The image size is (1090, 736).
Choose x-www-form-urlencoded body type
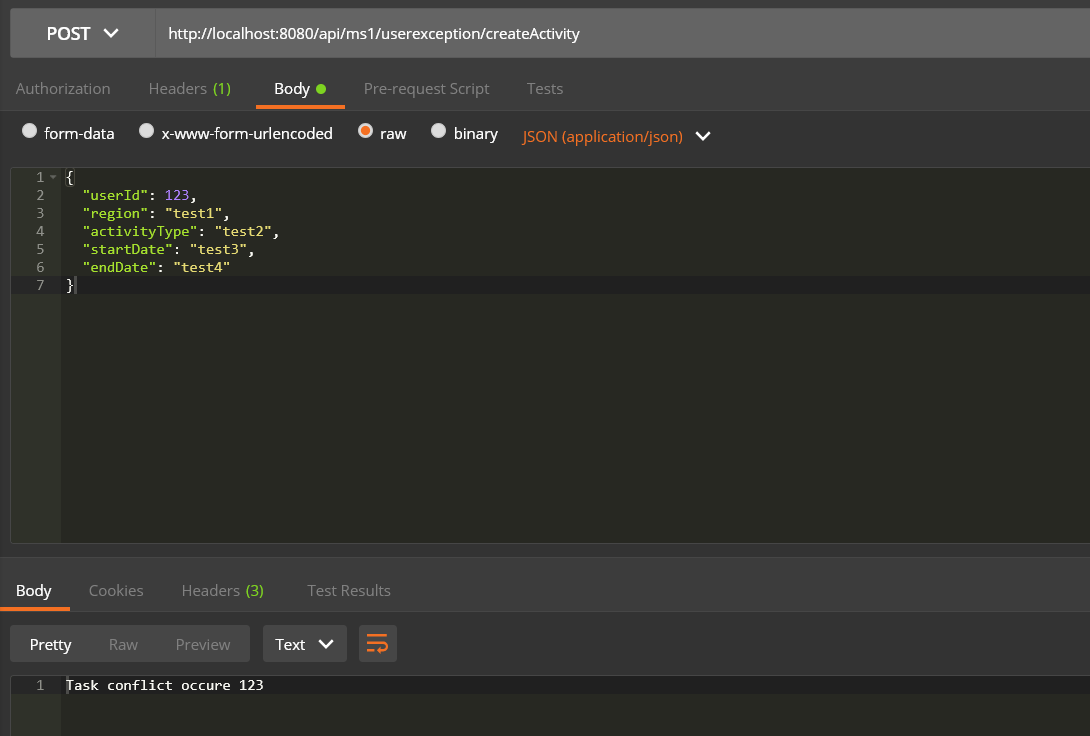147,132
